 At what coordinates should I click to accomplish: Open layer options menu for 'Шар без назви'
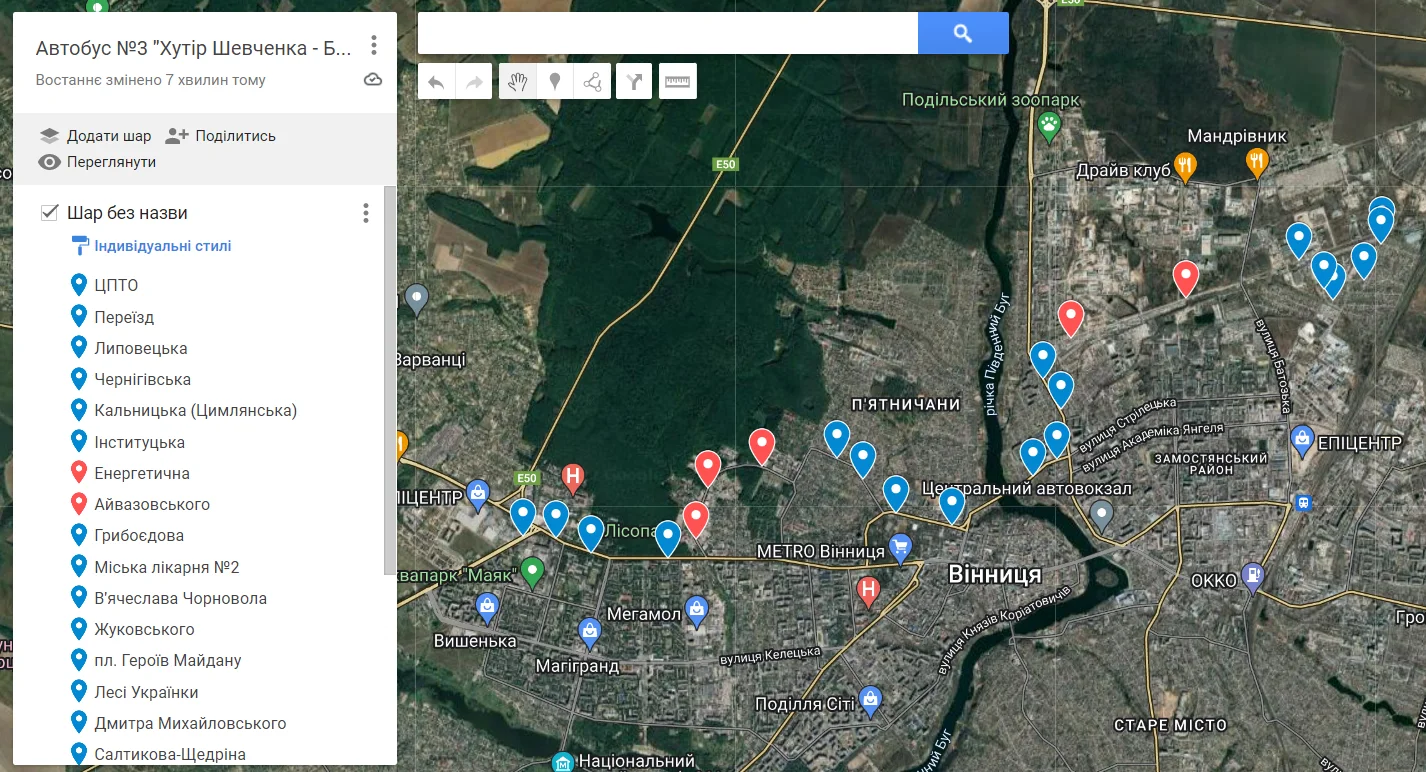point(365,213)
